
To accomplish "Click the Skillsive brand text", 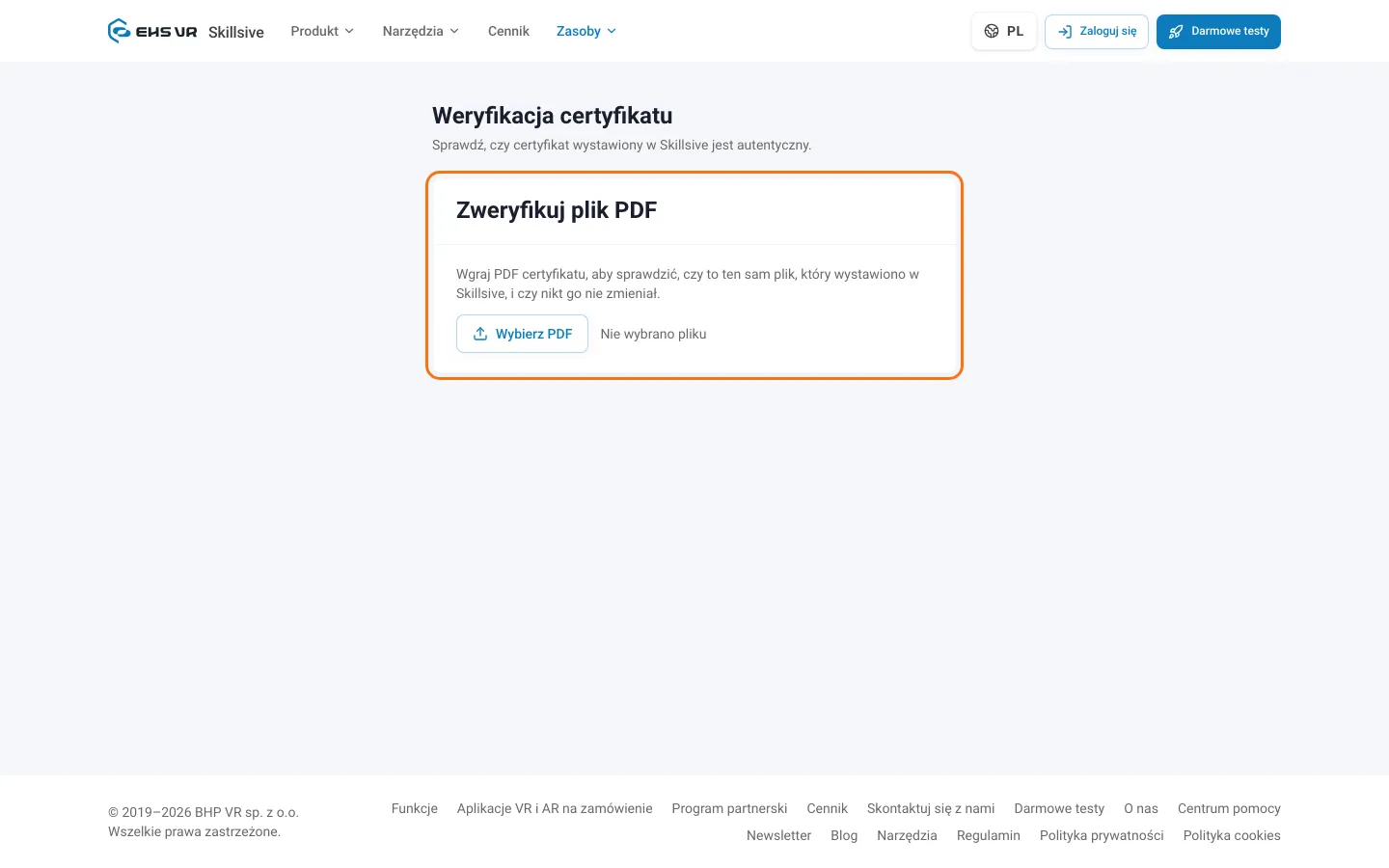I will click(x=236, y=32).
